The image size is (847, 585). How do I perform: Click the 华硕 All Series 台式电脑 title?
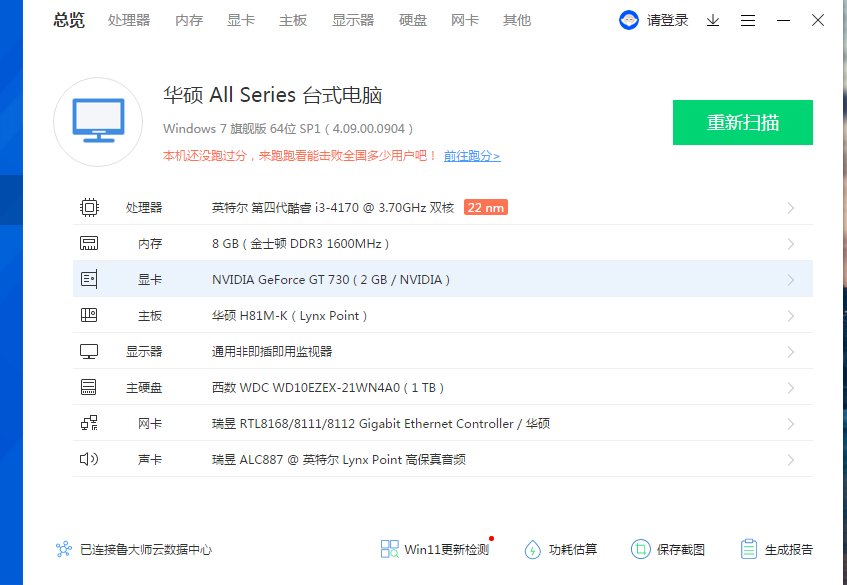[273, 96]
